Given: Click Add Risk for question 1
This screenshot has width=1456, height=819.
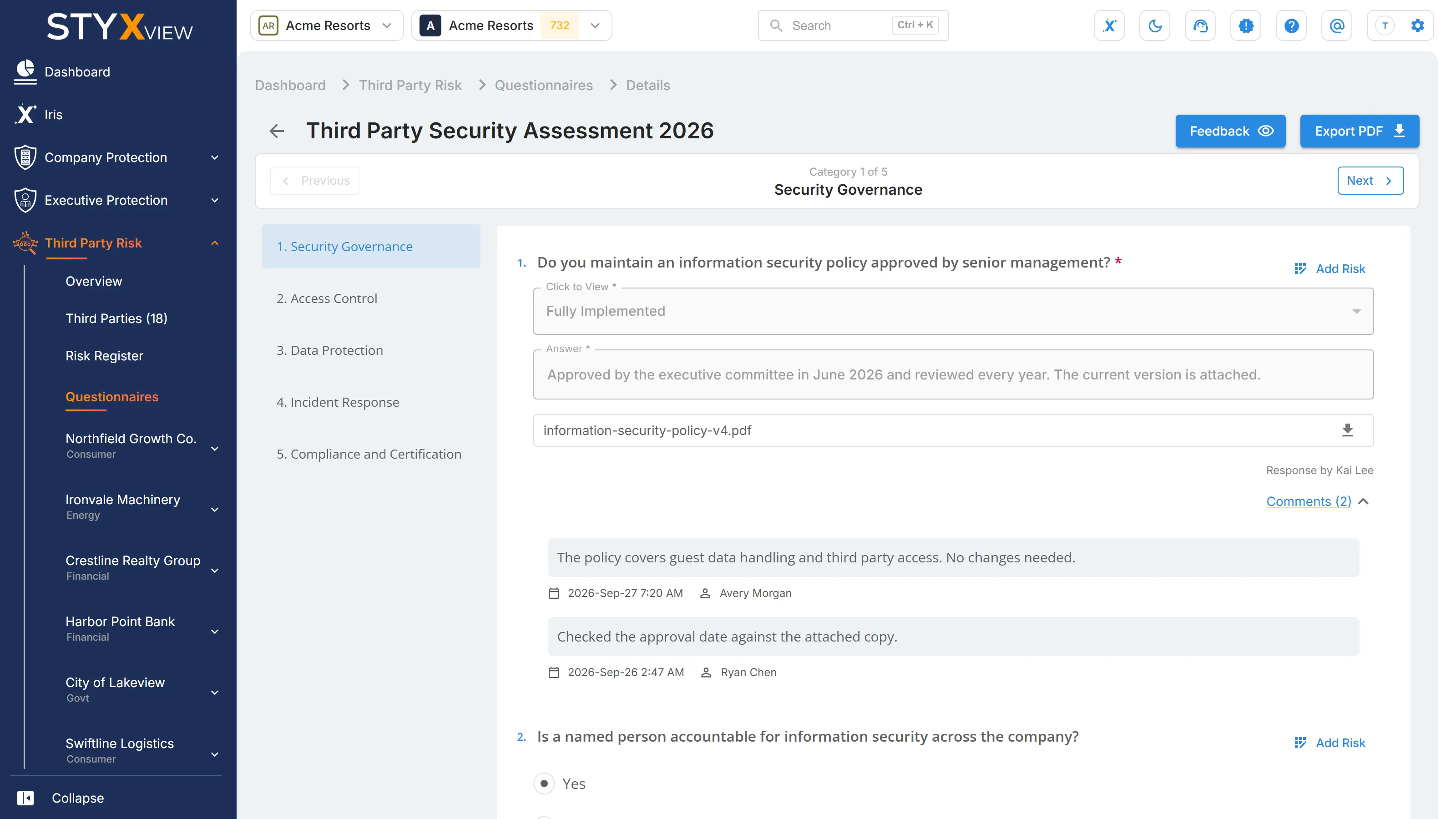Looking at the screenshot, I should (x=1330, y=268).
